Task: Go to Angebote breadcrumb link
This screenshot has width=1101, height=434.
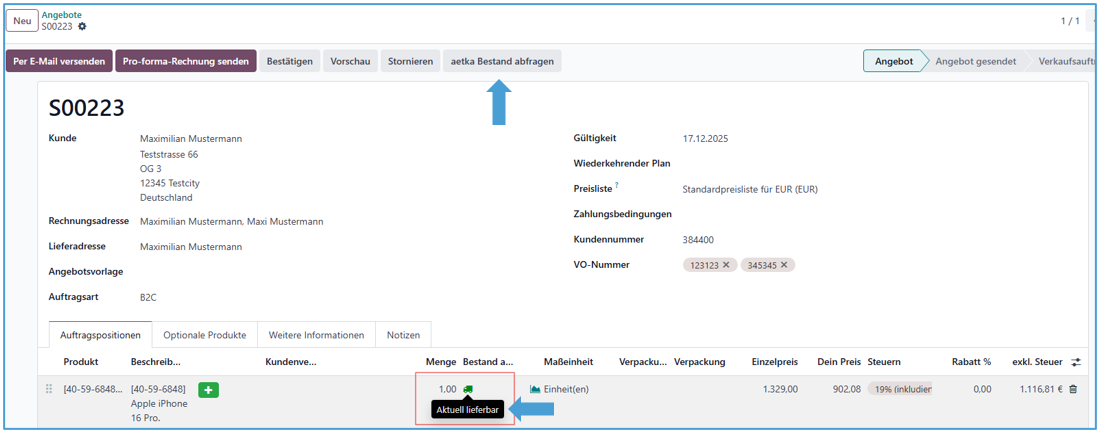Action: (61, 15)
